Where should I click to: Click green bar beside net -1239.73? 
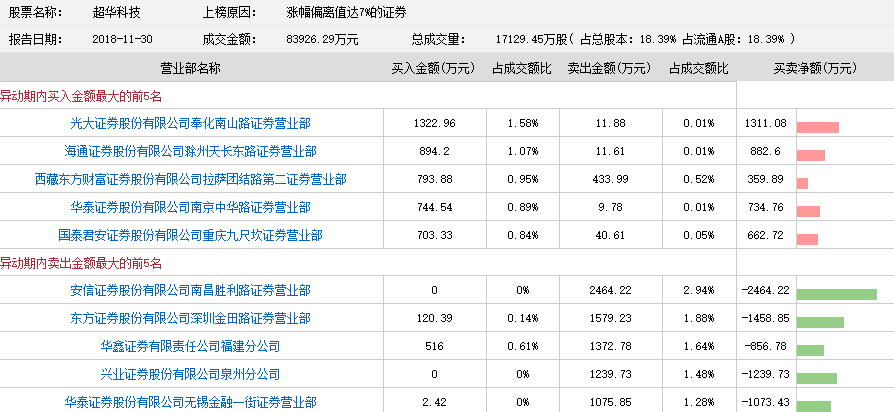816,378
